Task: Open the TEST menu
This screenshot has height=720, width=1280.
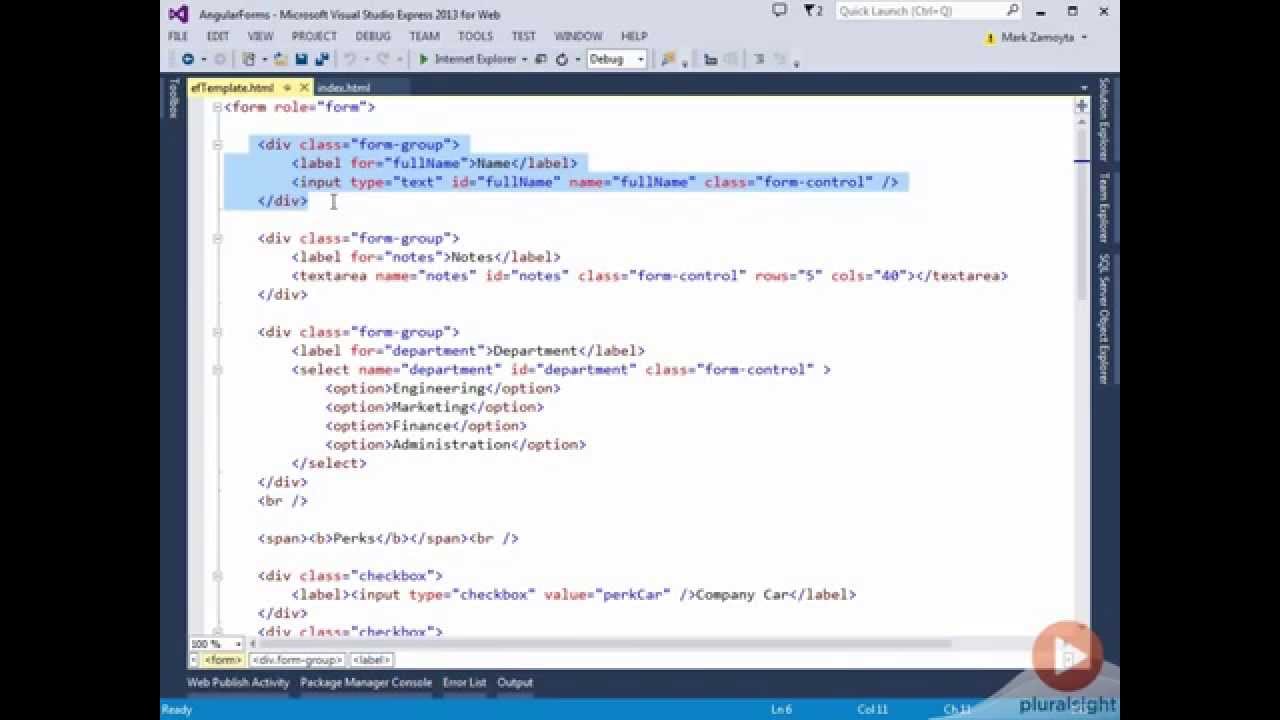Action: tap(524, 36)
